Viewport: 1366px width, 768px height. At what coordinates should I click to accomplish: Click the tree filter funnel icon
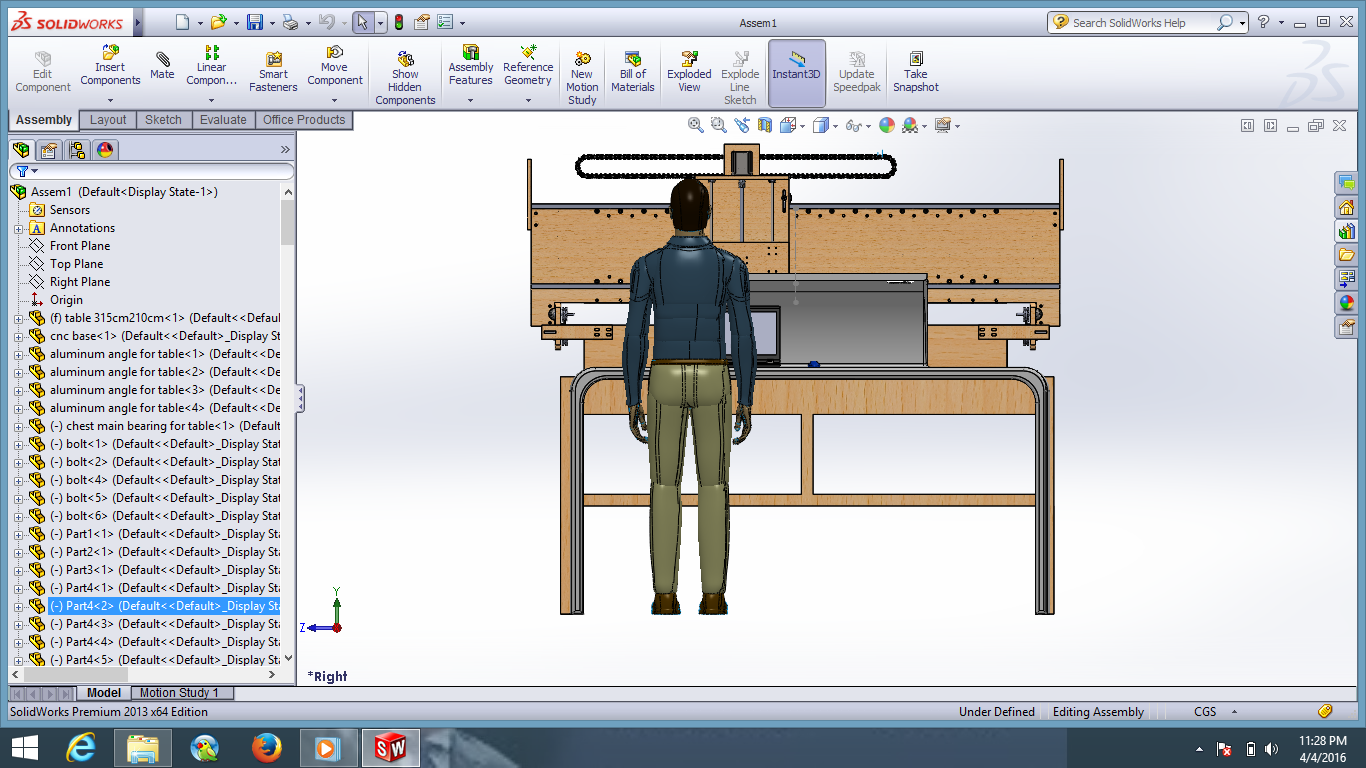tap(22, 171)
